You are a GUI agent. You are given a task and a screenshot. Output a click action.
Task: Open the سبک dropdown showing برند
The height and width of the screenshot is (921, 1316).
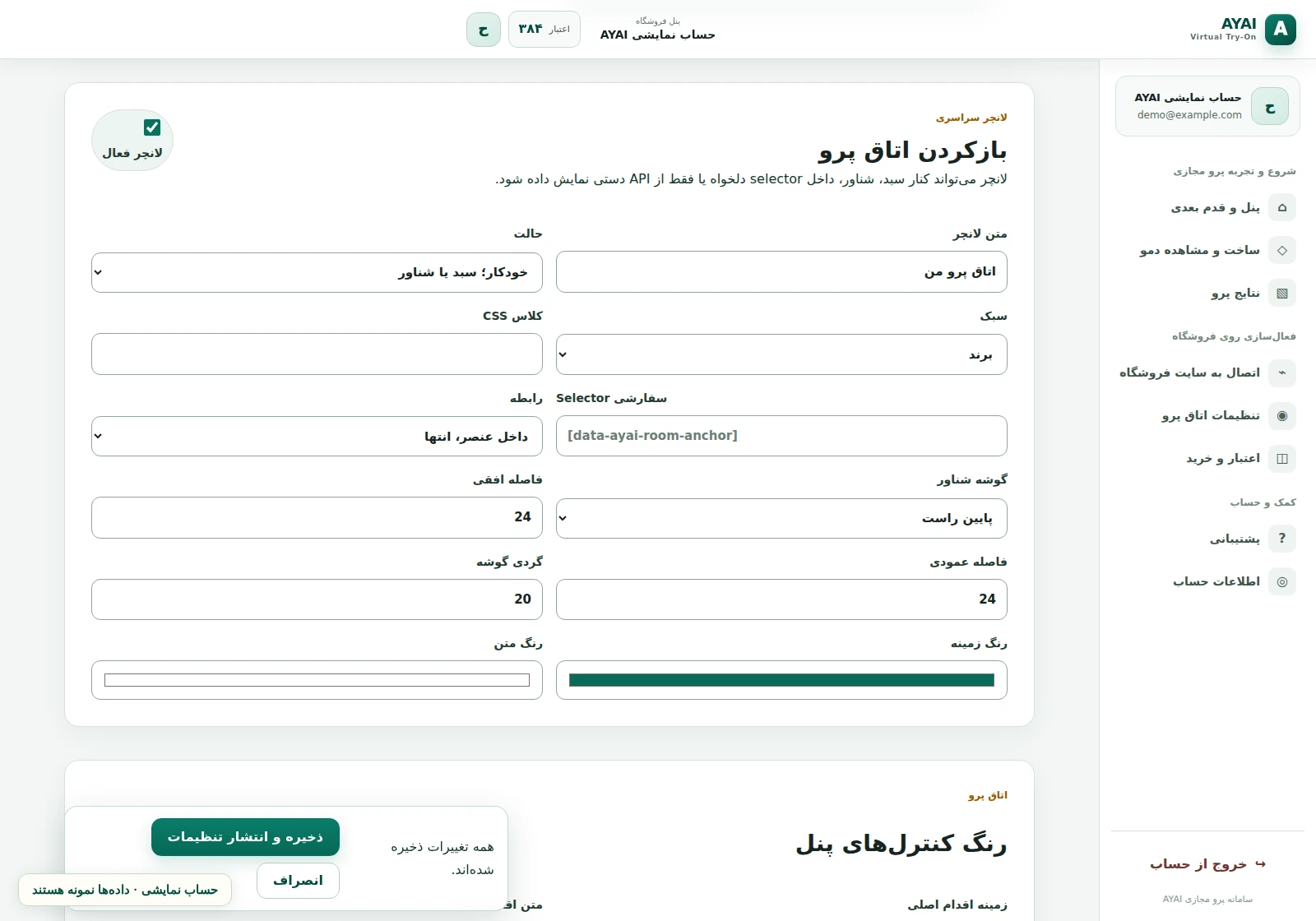(x=781, y=354)
